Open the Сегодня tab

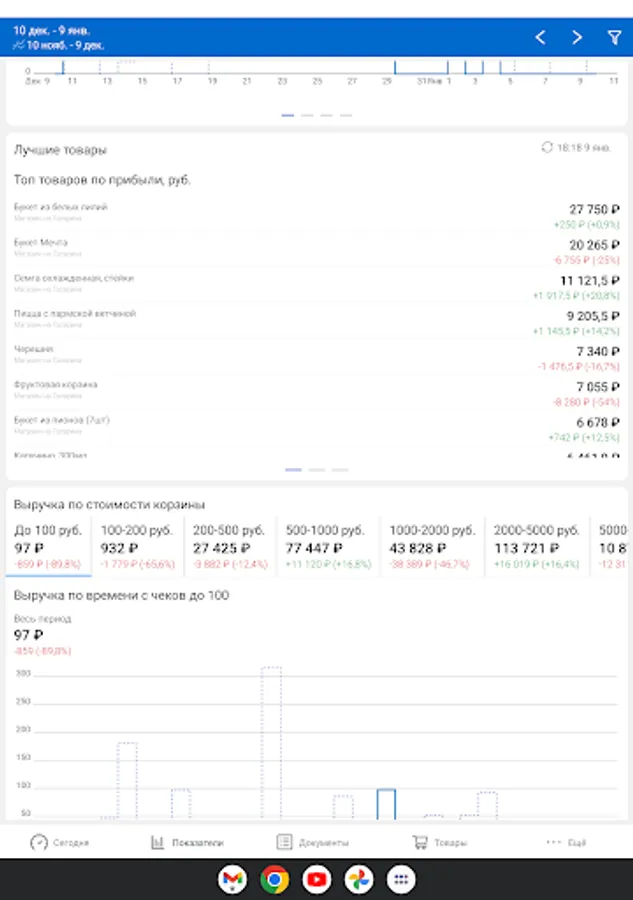[x=60, y=842]
